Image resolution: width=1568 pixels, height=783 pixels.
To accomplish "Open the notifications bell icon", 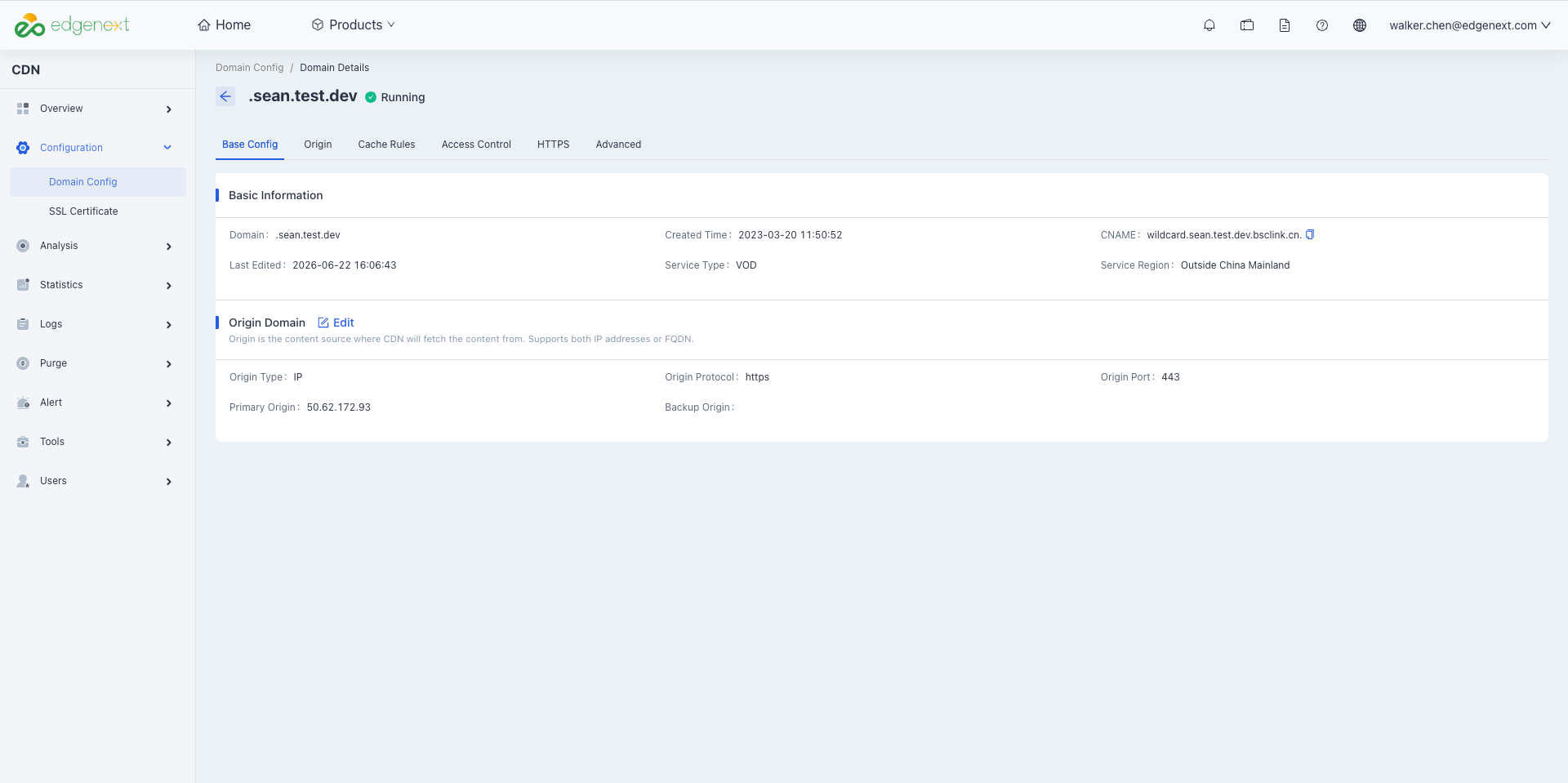I will 1209,25.
